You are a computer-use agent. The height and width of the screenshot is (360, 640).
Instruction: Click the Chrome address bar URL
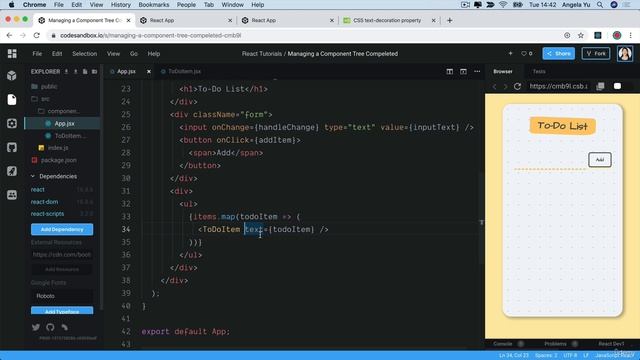coord(151,36)
